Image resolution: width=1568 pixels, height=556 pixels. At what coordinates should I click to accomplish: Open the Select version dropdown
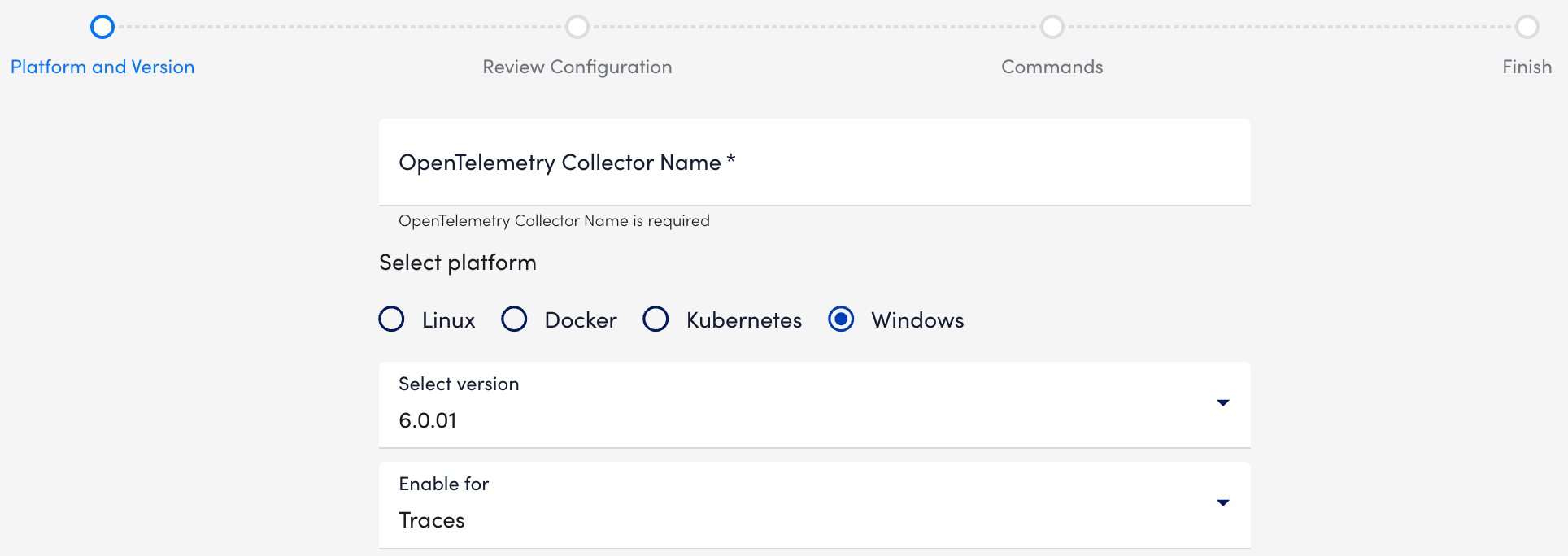click(813, 404)
